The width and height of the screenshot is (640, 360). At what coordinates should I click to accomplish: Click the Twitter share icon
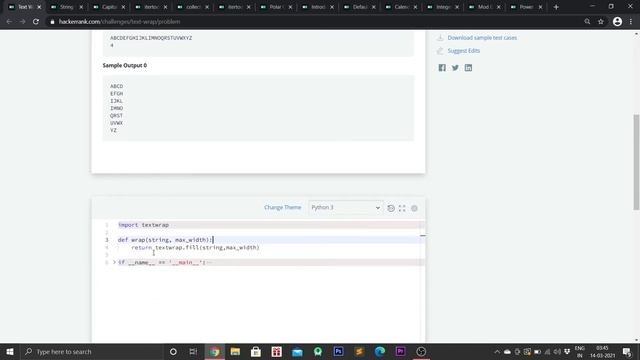455,68
